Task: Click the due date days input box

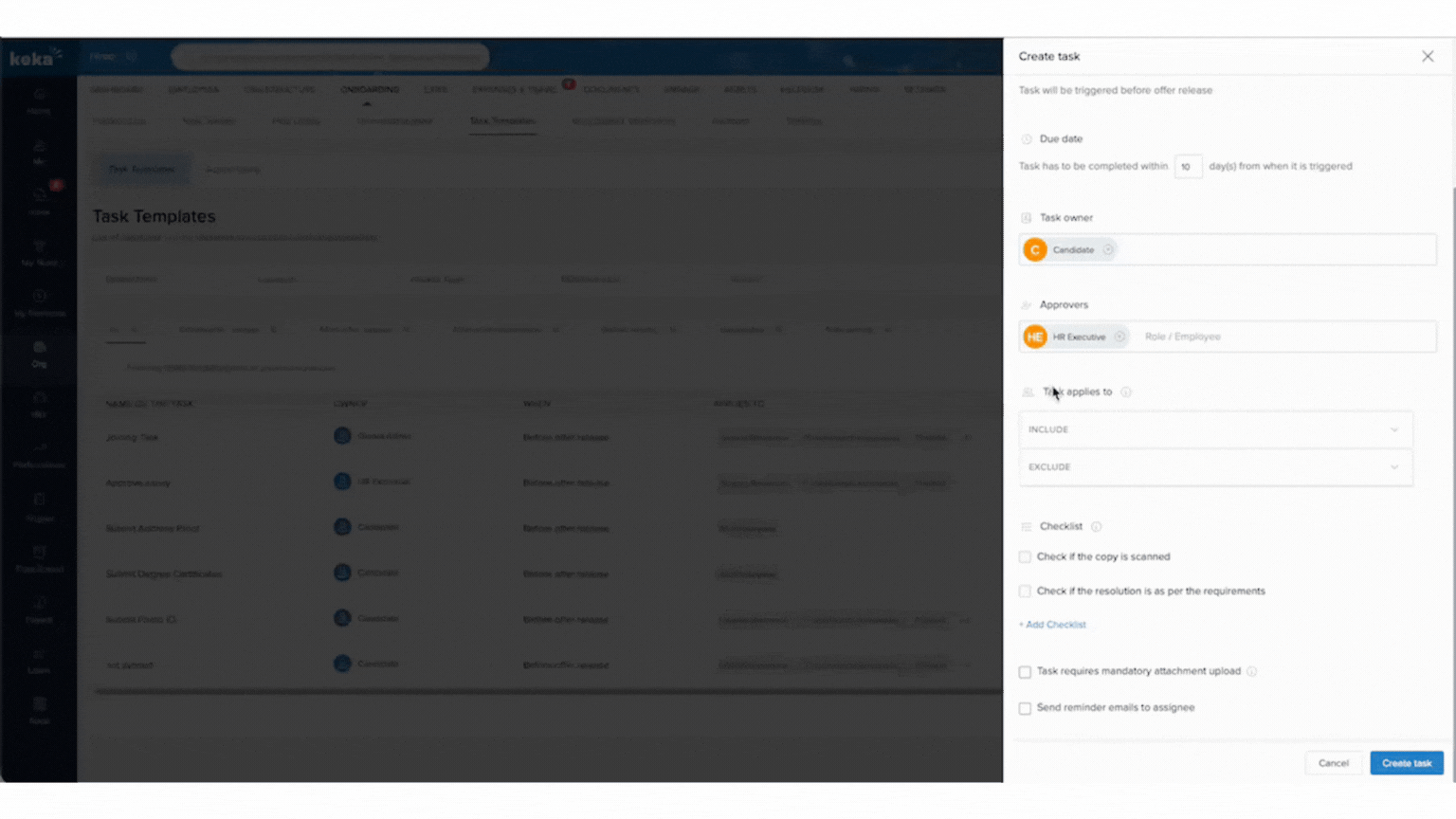Action: click(1188, 167)
